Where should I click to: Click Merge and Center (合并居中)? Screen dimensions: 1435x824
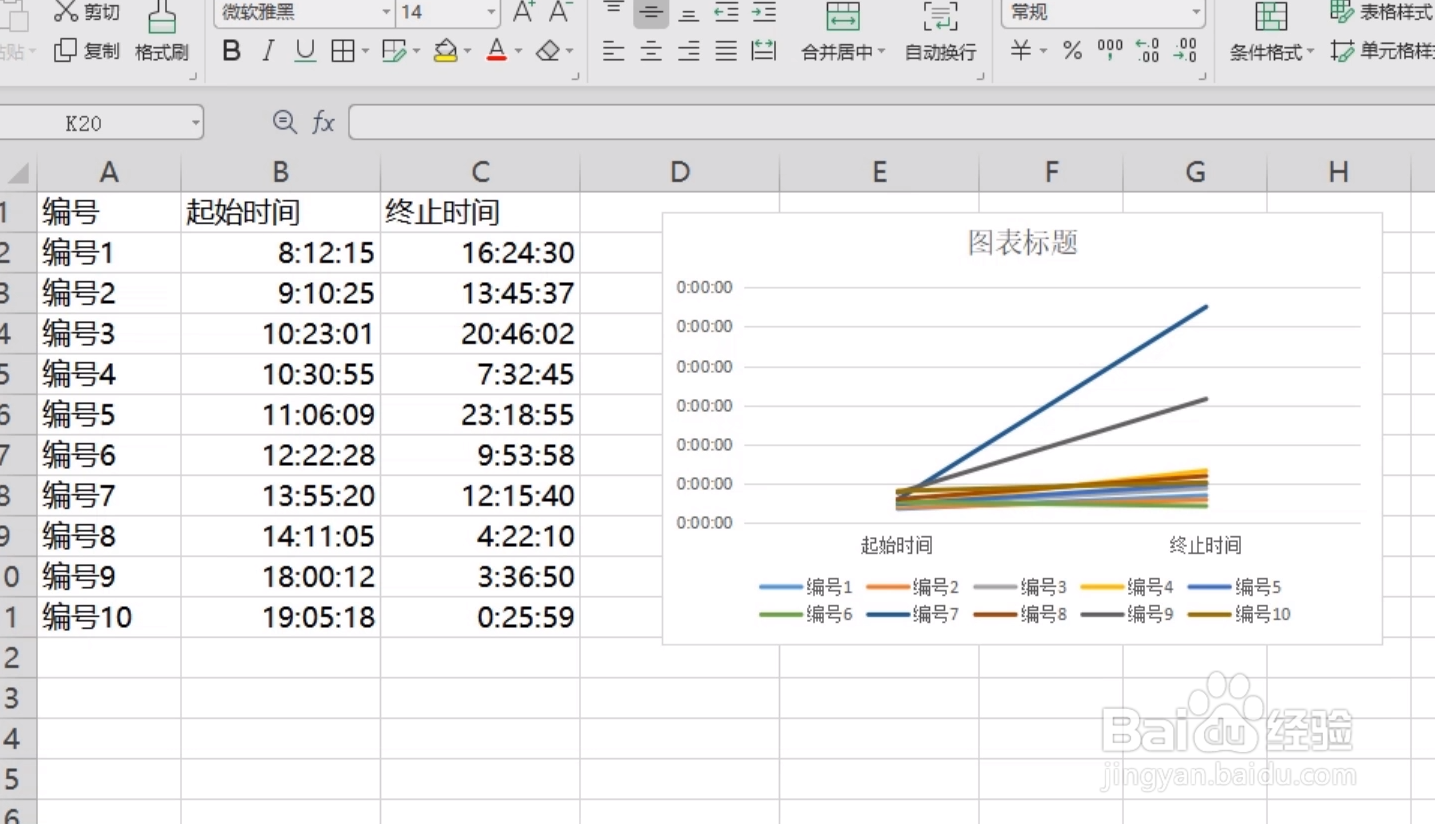(x=843, y=34)
